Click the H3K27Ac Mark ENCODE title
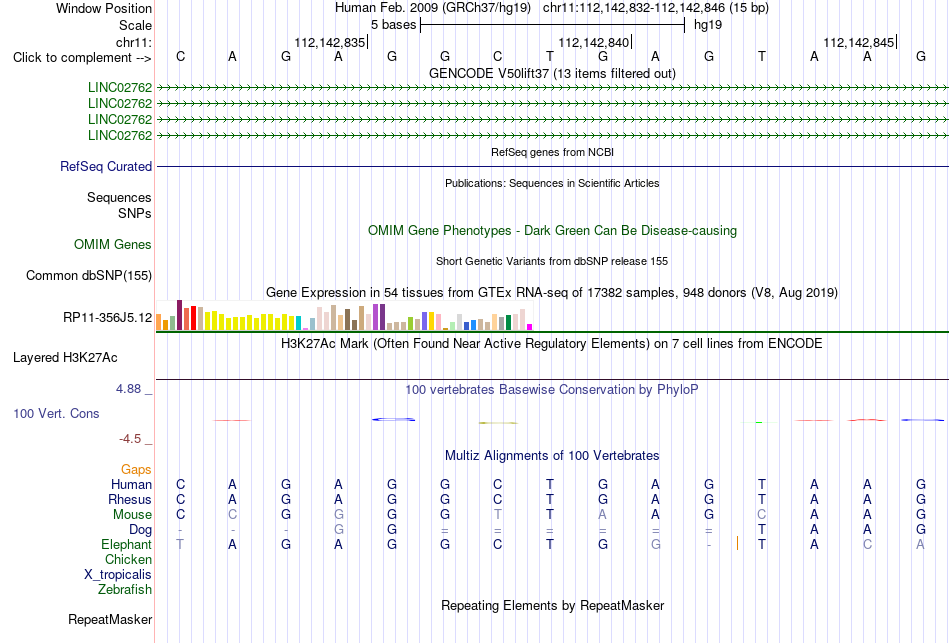Viewport: 950px width, 643px height. pos(552,344)
